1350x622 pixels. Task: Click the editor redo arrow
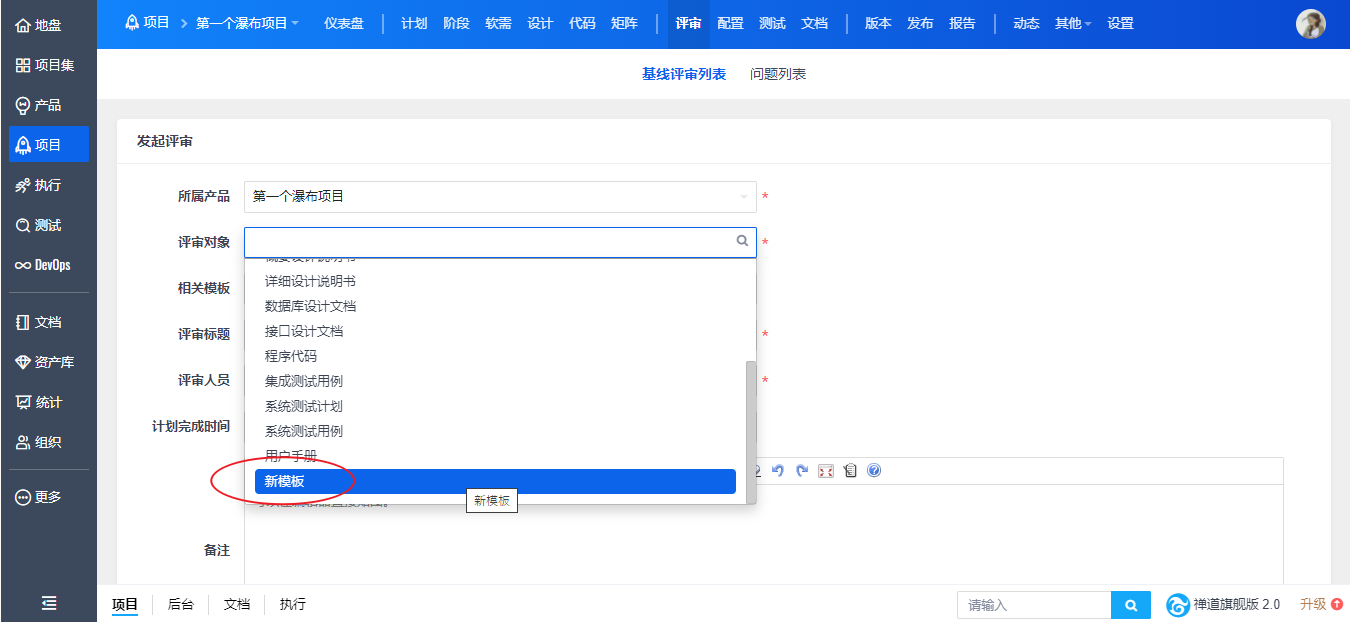tap(802, 471)
